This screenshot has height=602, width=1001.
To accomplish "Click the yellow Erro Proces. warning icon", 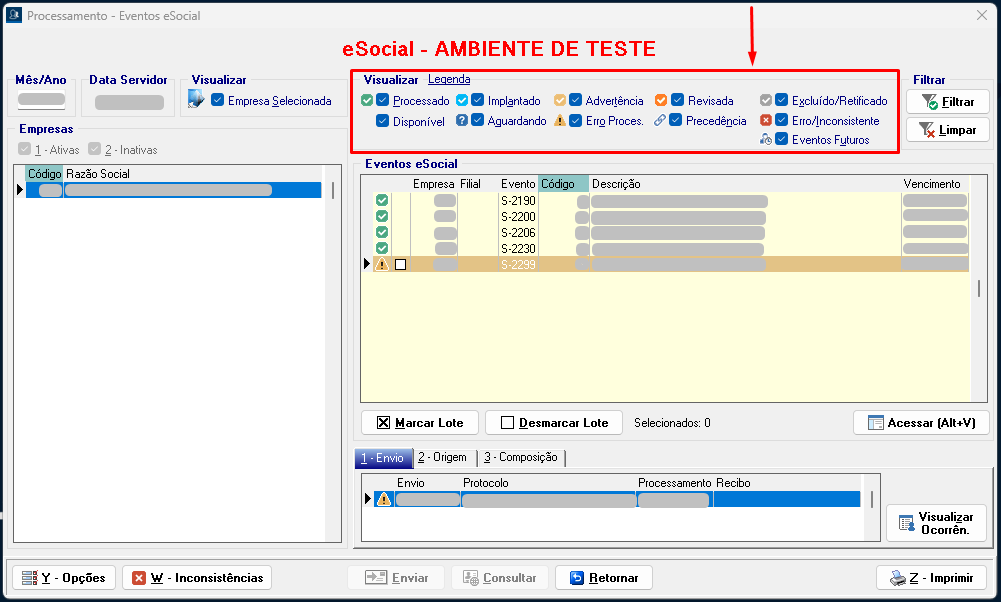I will click(x=560, y=121).
